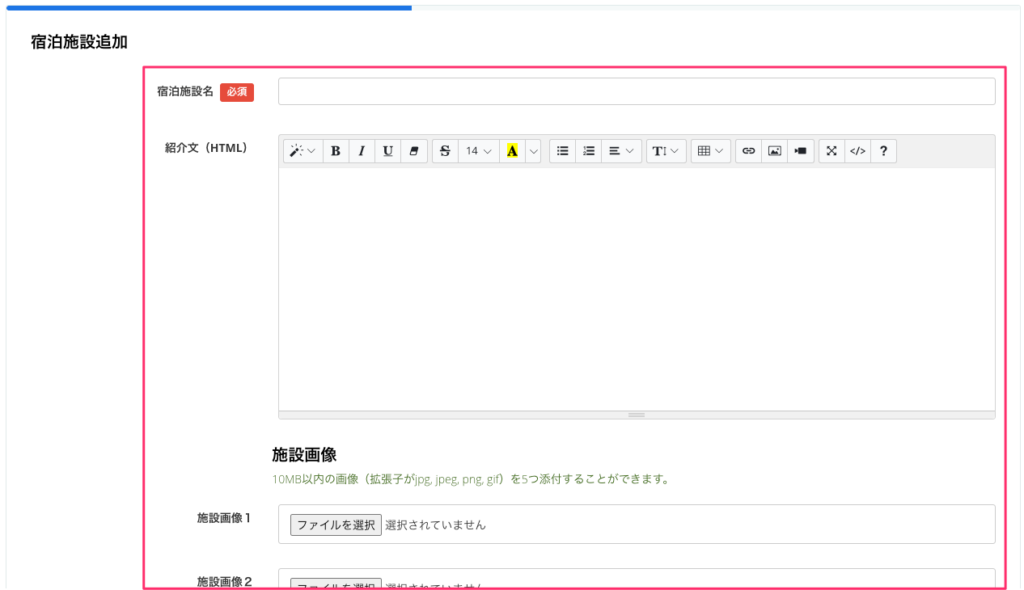Insert a picture via image icon
The height and width of the screenshot is (590, 1024).
tap(774, 151)
